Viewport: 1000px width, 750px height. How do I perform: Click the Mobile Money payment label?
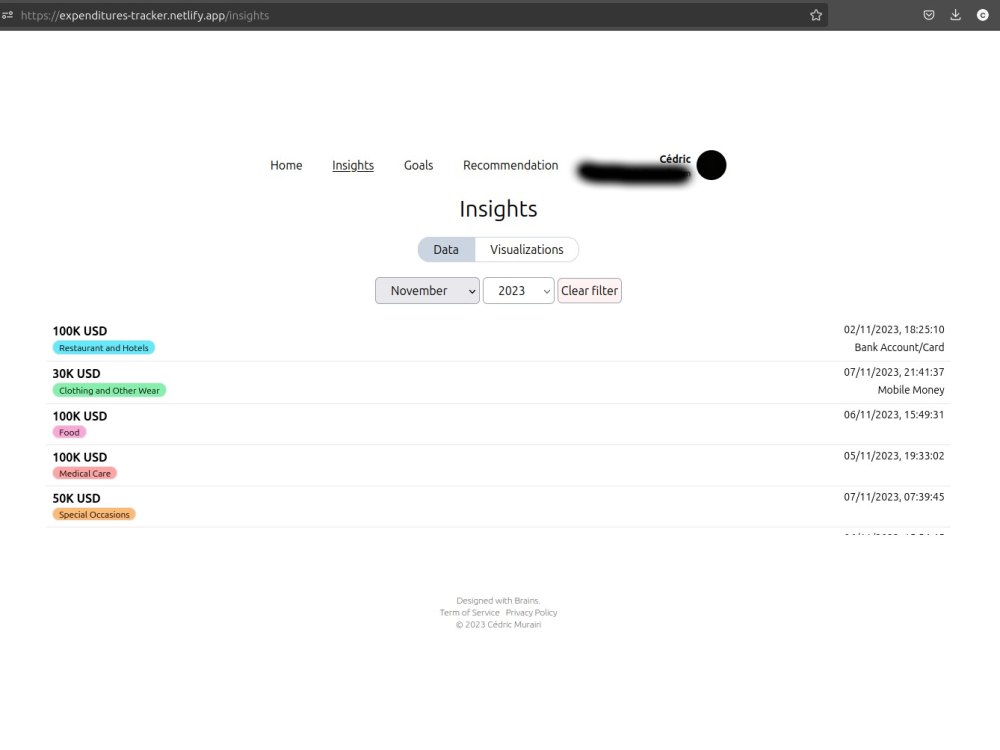pos(911,390)
